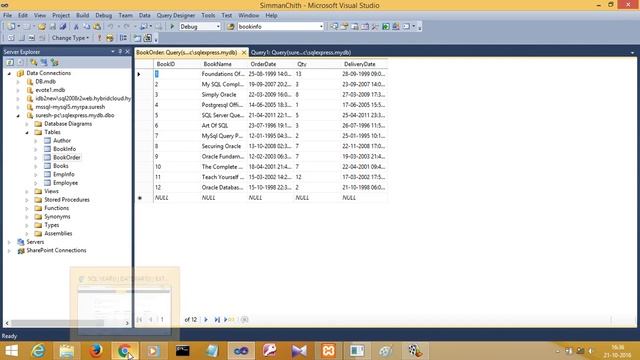
Task: Open the Properties Window toolbar icon
Action: tap(344, 27)
